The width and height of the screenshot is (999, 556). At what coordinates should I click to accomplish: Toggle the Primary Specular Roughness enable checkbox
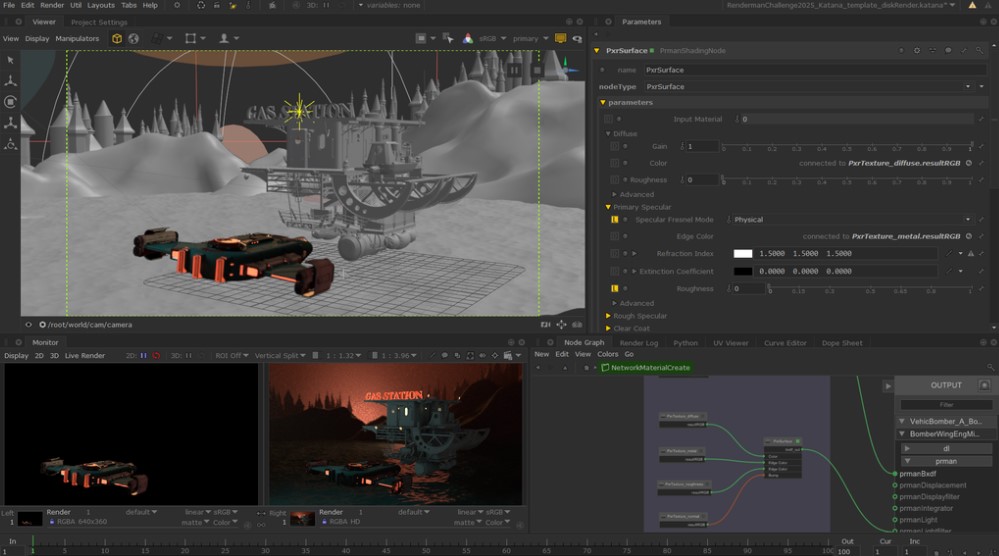pyautogui.click(x=615, y=289)
